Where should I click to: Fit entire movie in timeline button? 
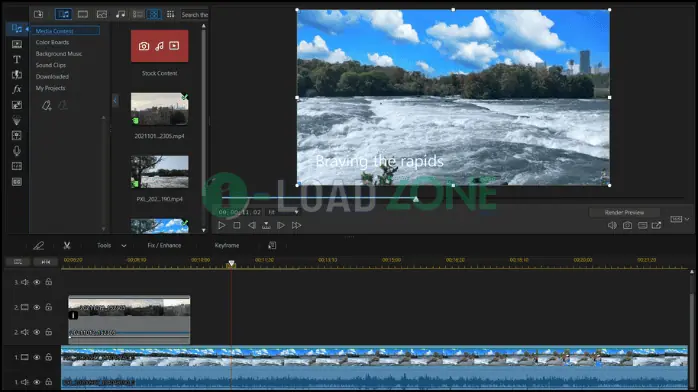(x=46, y=262)
